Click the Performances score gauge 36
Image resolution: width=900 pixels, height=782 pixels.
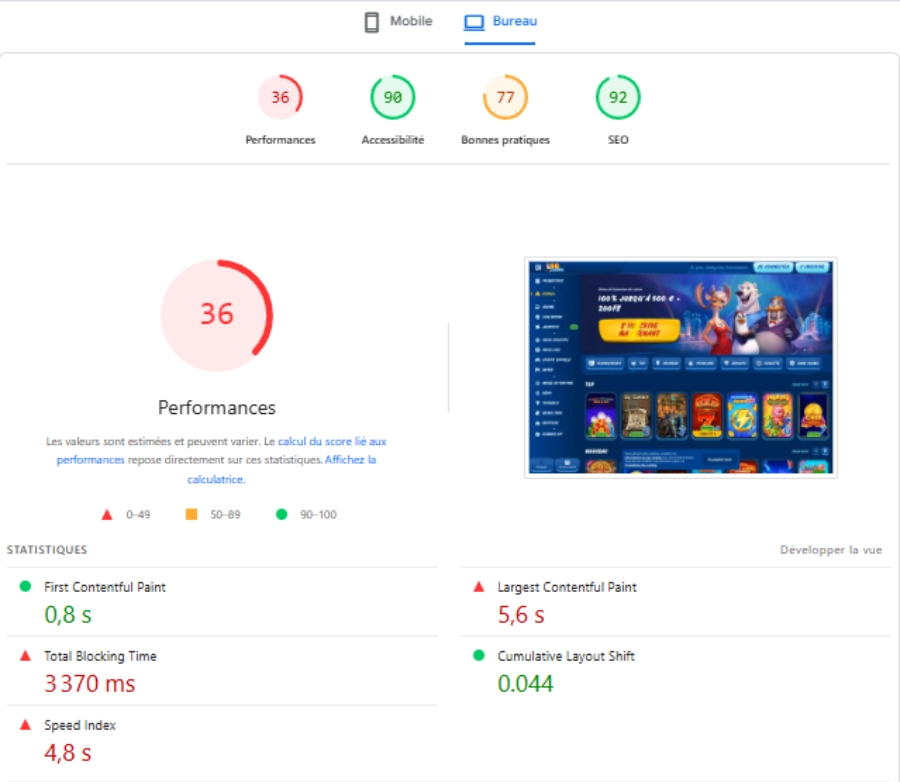pyautogui.click(x=280, y=98)
